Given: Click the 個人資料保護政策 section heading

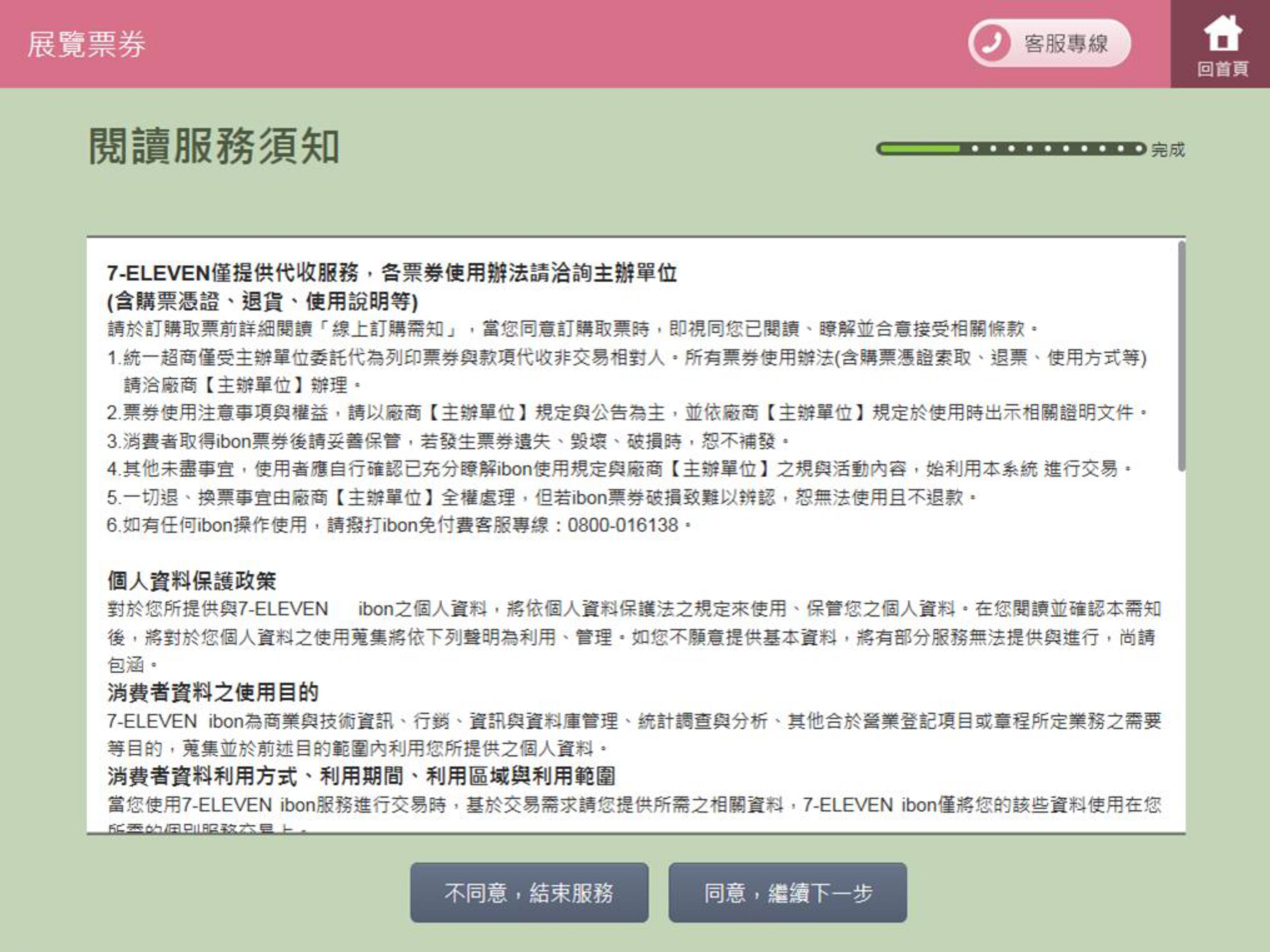Looking at the screenshot, I should (192, 581).
